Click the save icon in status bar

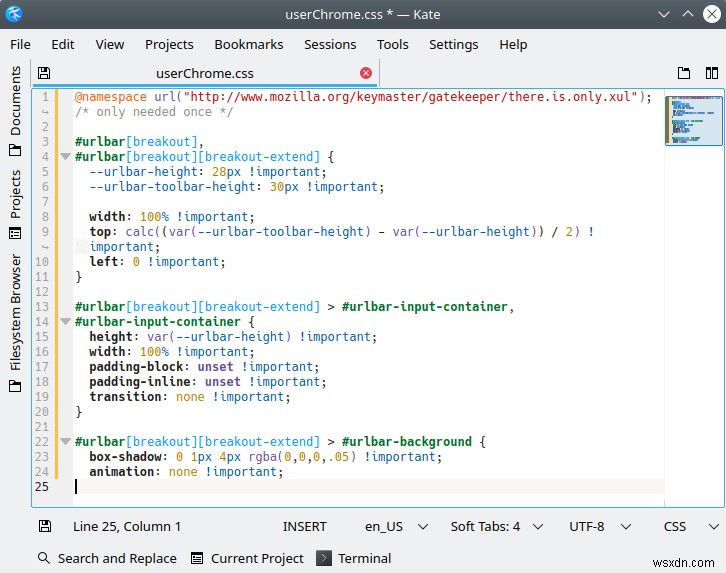[45, 526]
